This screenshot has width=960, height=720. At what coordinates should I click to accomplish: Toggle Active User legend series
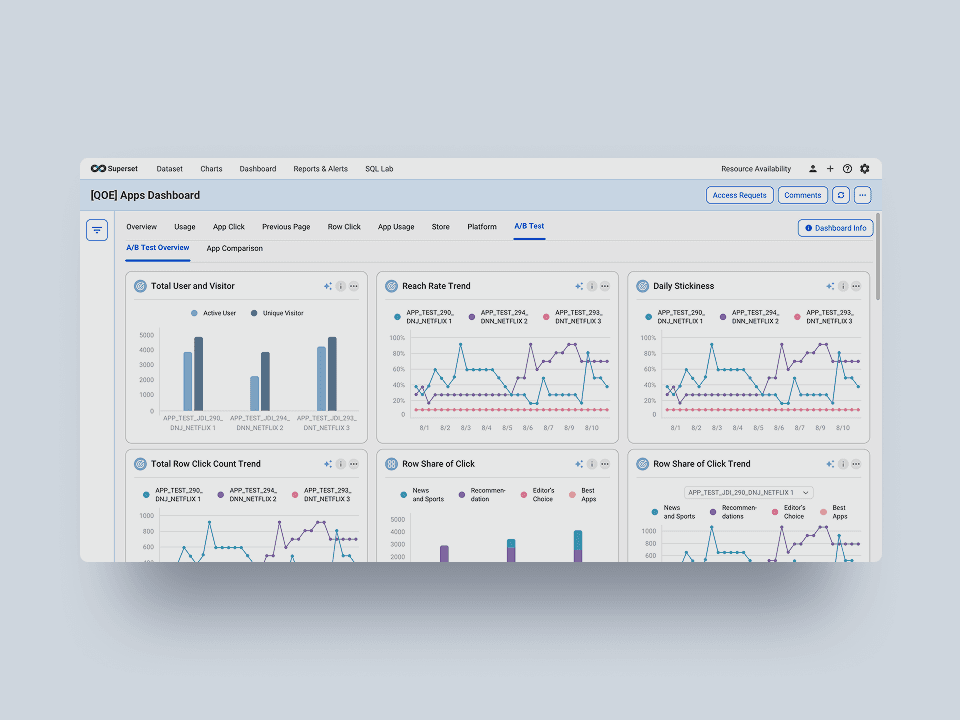click(x=213, y=313)
